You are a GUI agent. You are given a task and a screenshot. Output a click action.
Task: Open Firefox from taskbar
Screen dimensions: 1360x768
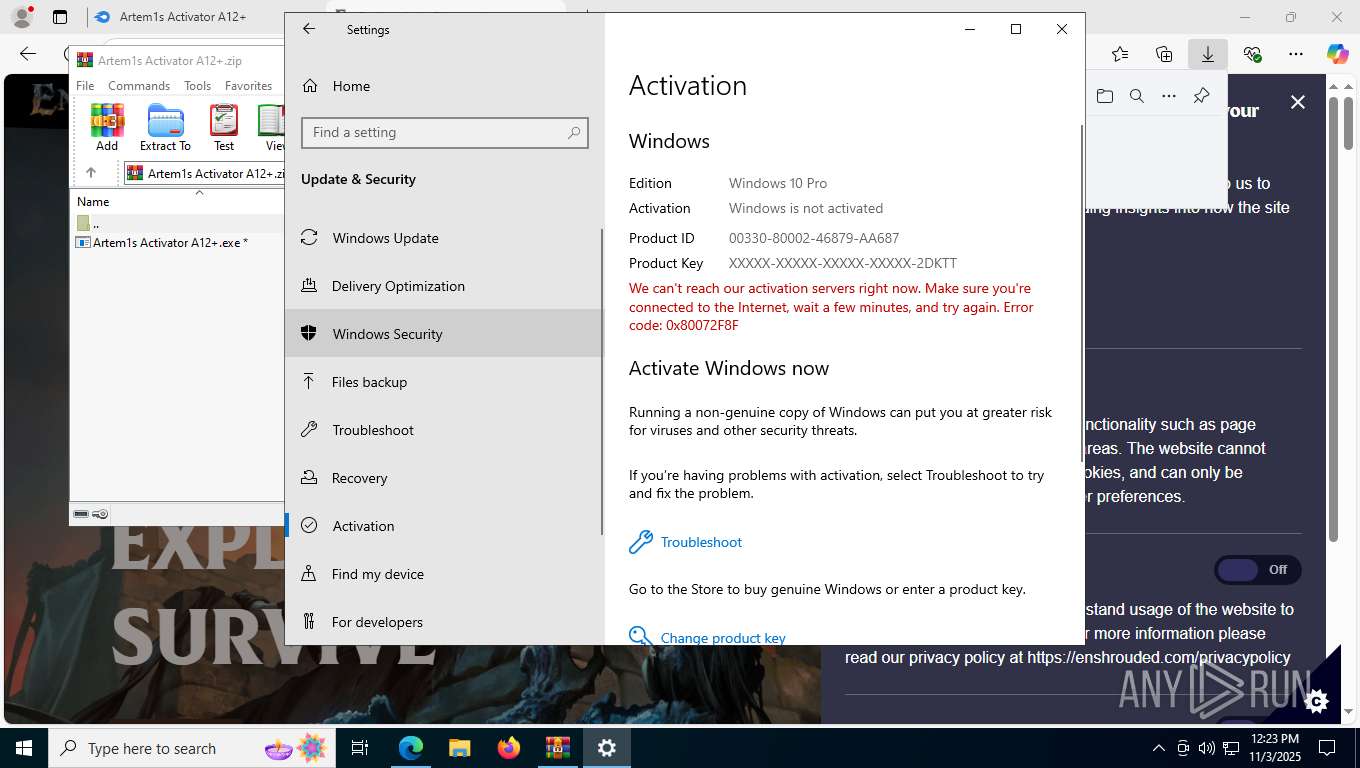click(x=509, y=748)
